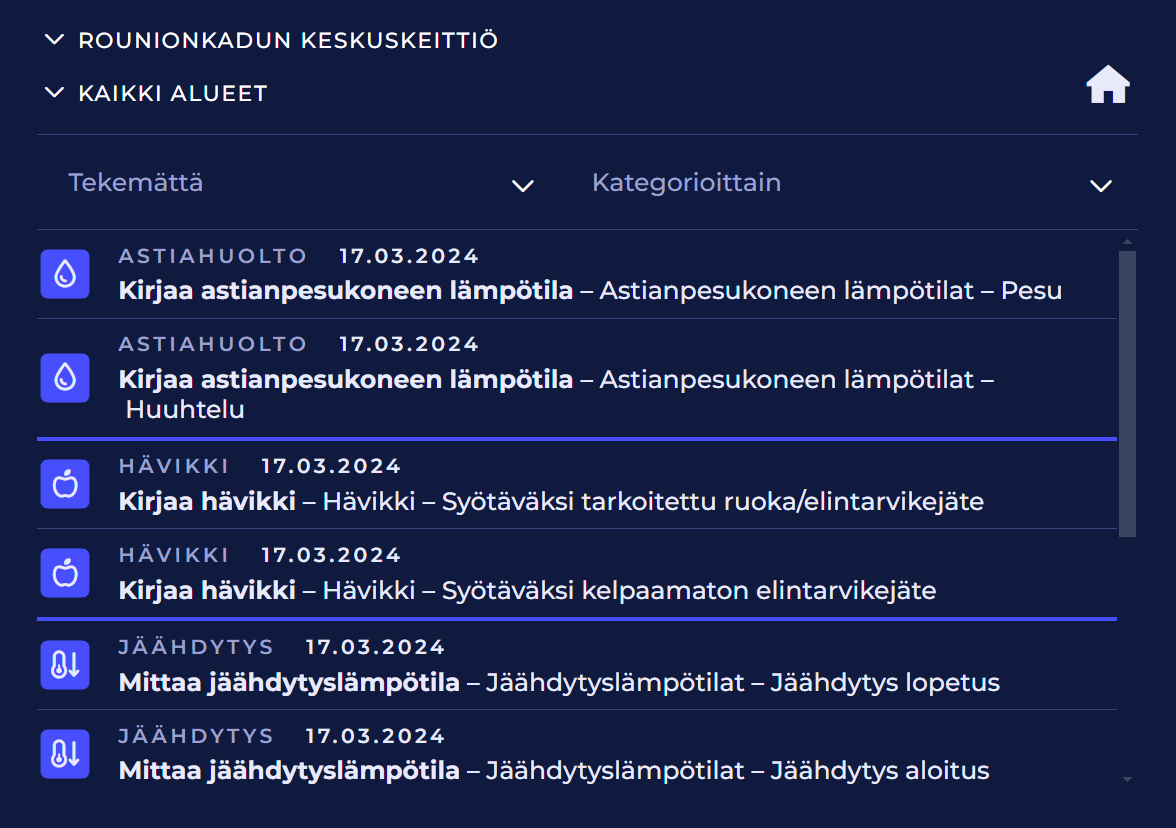Click apple icon for kelpaamaton elintarvikejäte
Screen dimensions: 1176x828
tap(65, 574)
